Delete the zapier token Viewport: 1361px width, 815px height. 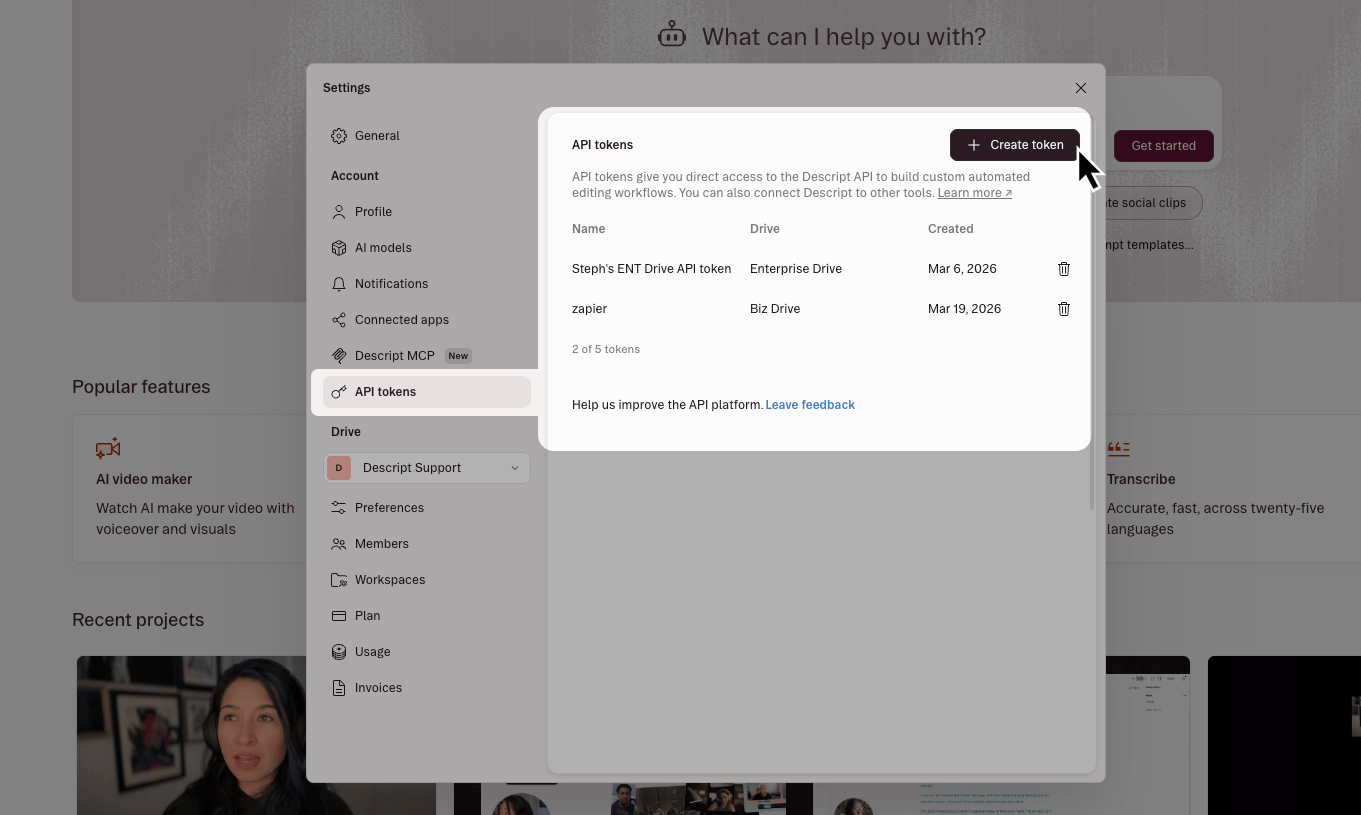(1064, 309)
